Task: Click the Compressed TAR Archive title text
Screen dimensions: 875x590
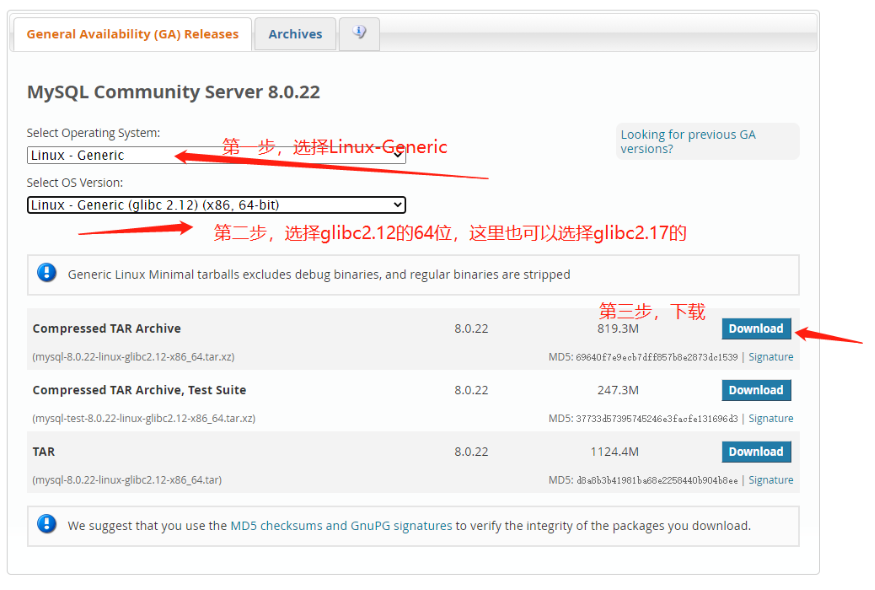Action: coord(107,329)
